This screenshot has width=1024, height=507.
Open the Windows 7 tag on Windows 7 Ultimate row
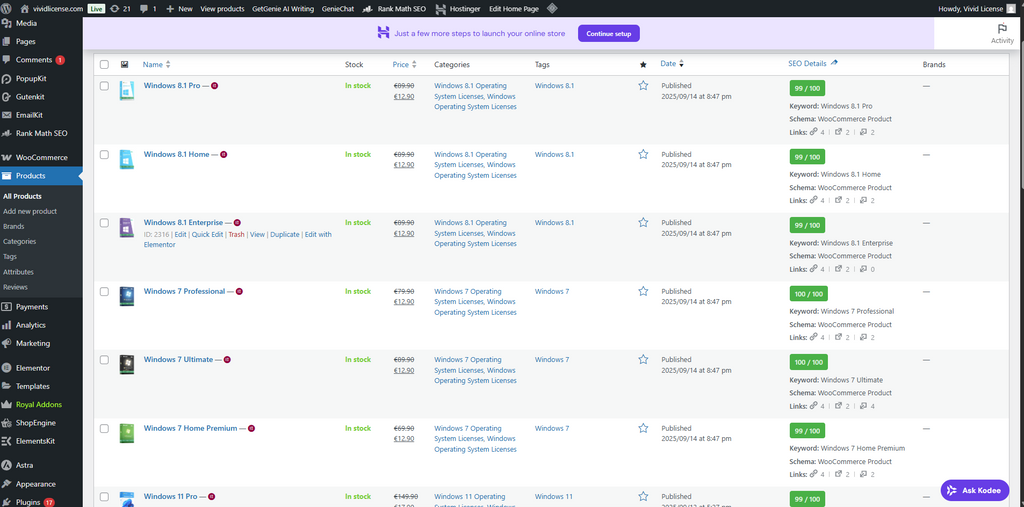tap(552, 359)
